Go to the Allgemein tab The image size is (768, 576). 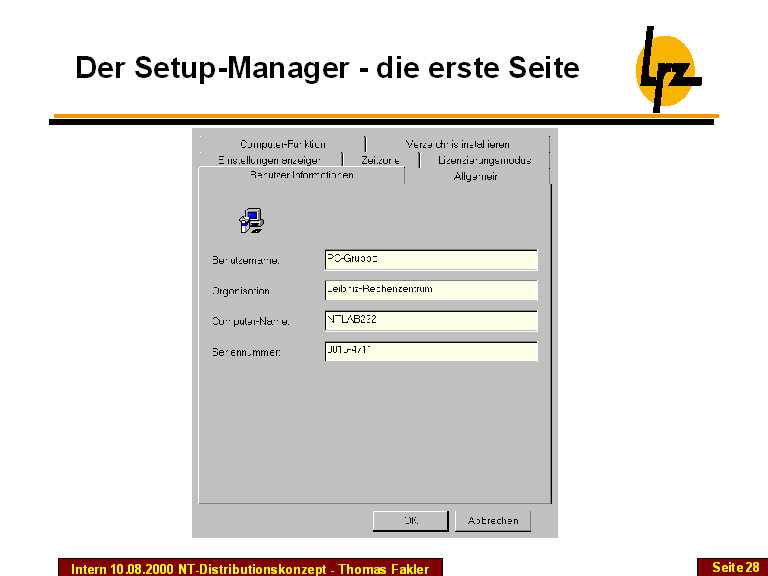click(x=476, y=176)
